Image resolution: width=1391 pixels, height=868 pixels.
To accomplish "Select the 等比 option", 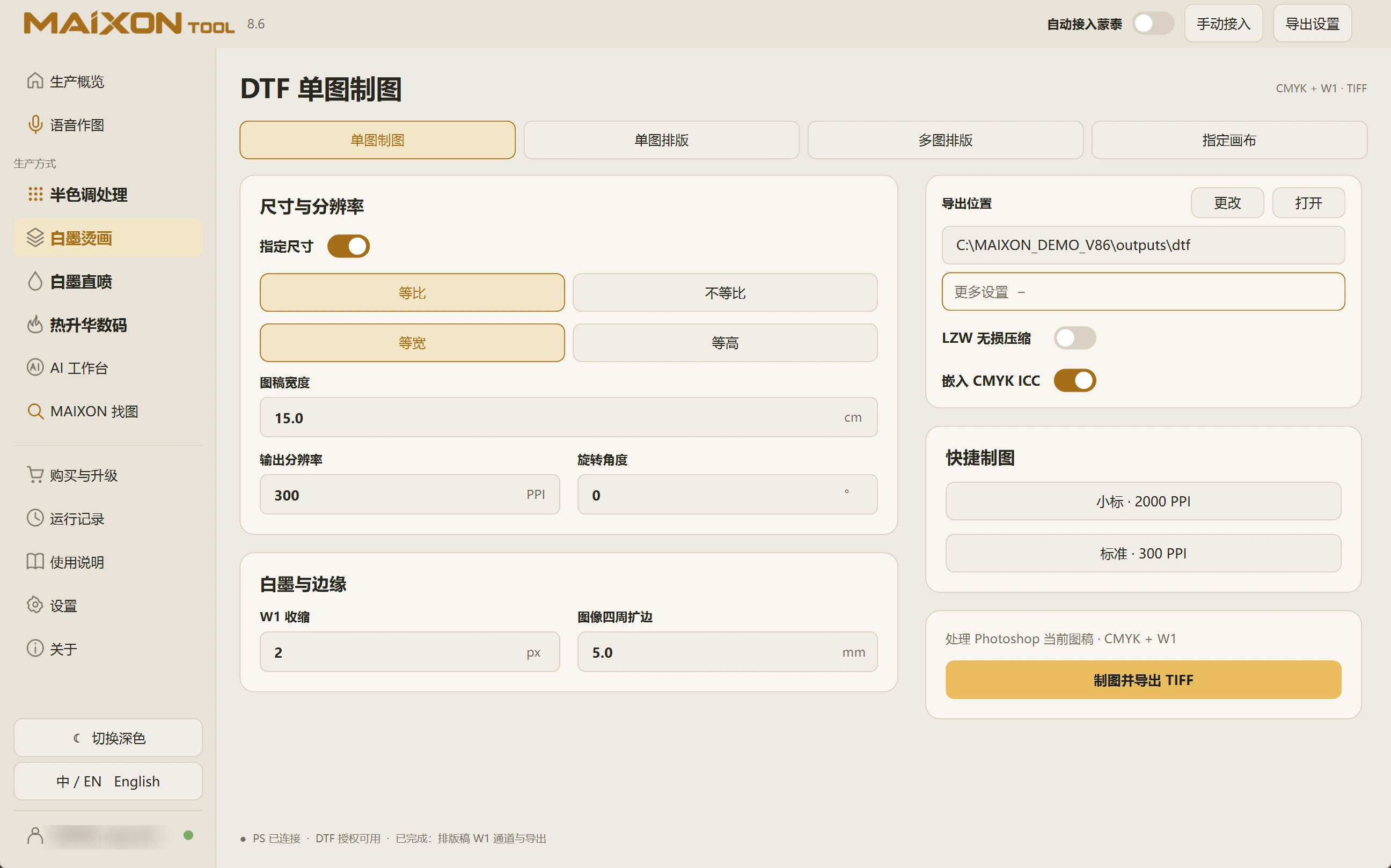I will tap(412, 293).
